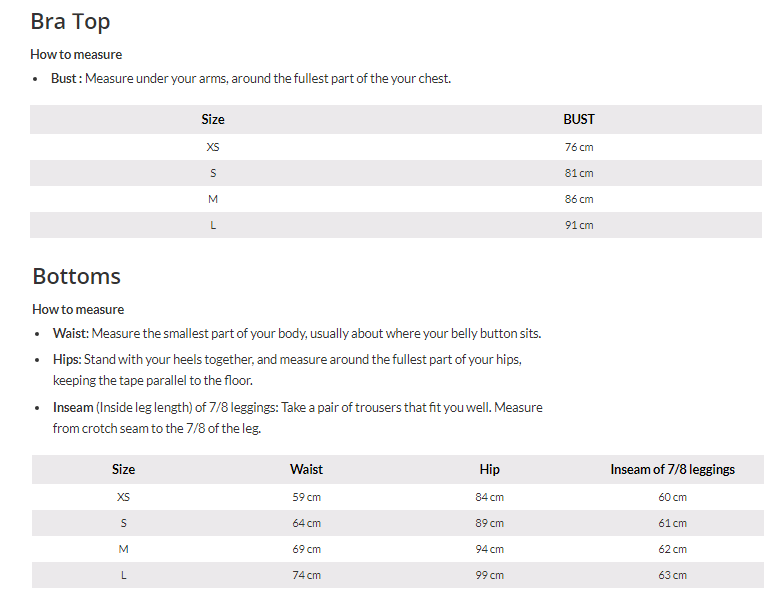This screenshot has height=605, width=780.
Task: Select the 99 cm hip value
Action: point(489,575)
